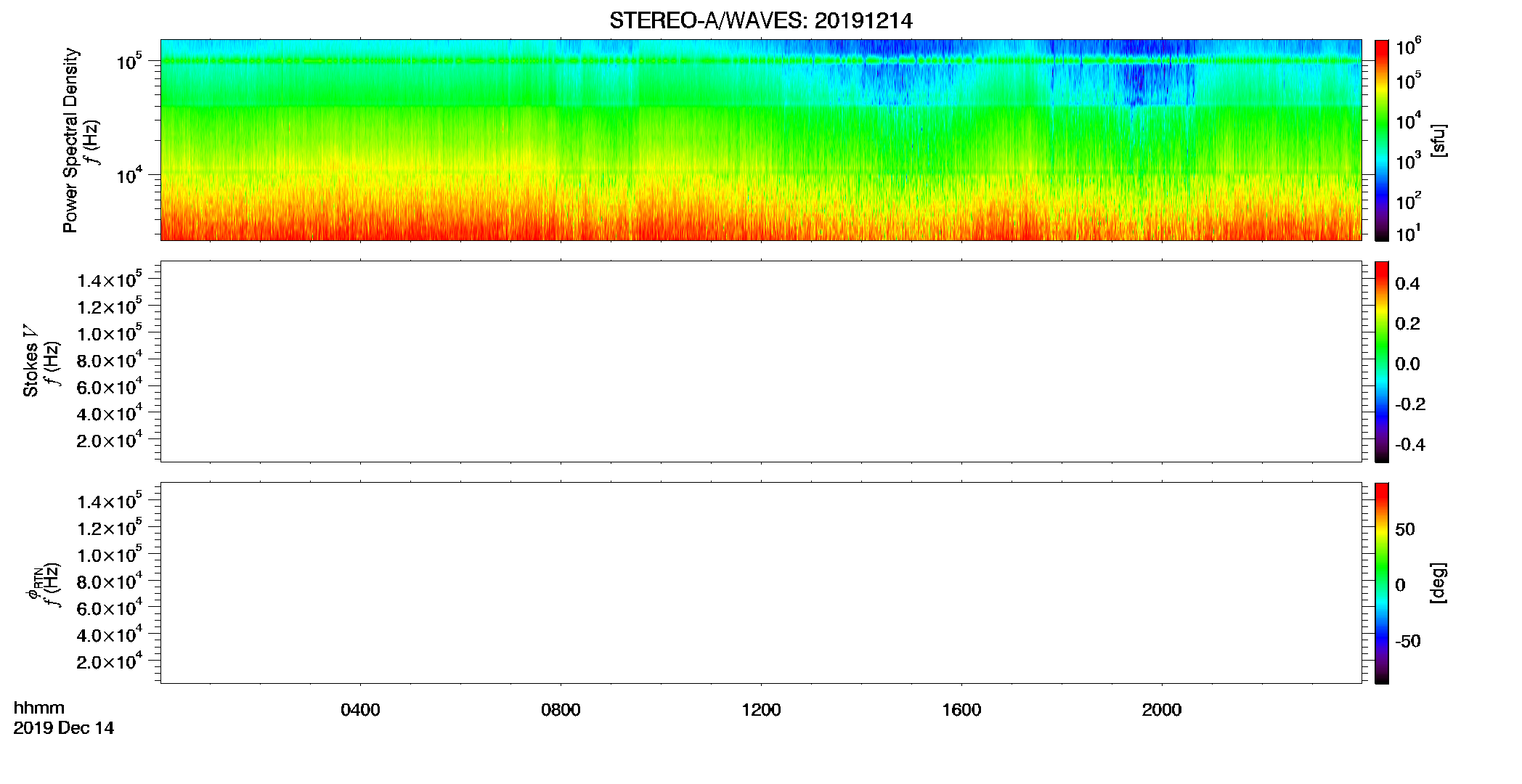Click the 0400 time axis label

pos(360,709)
